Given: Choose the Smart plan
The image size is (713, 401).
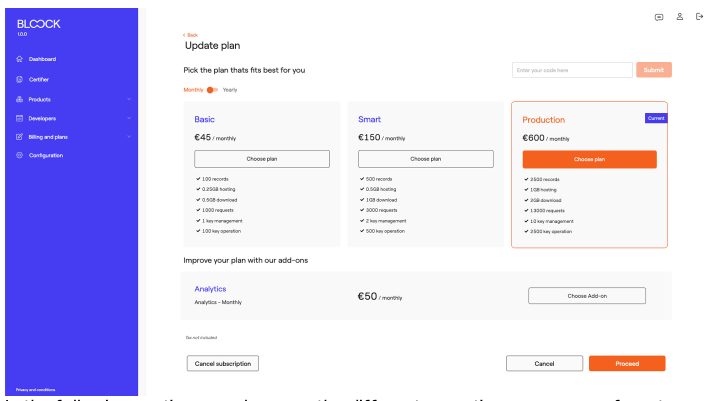Looking at the screenshot, I should 425,159.
